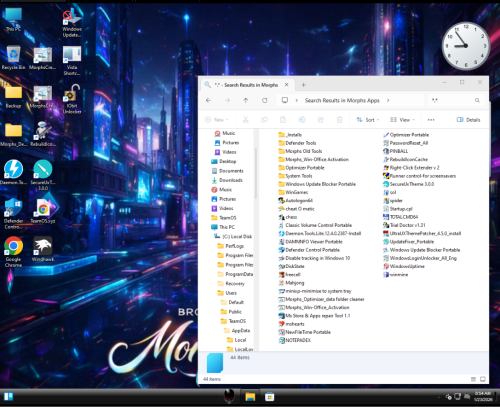Open Windhawk desktop shortcut
The width and height of the screenshot is (500, 407).
(43, 249)
